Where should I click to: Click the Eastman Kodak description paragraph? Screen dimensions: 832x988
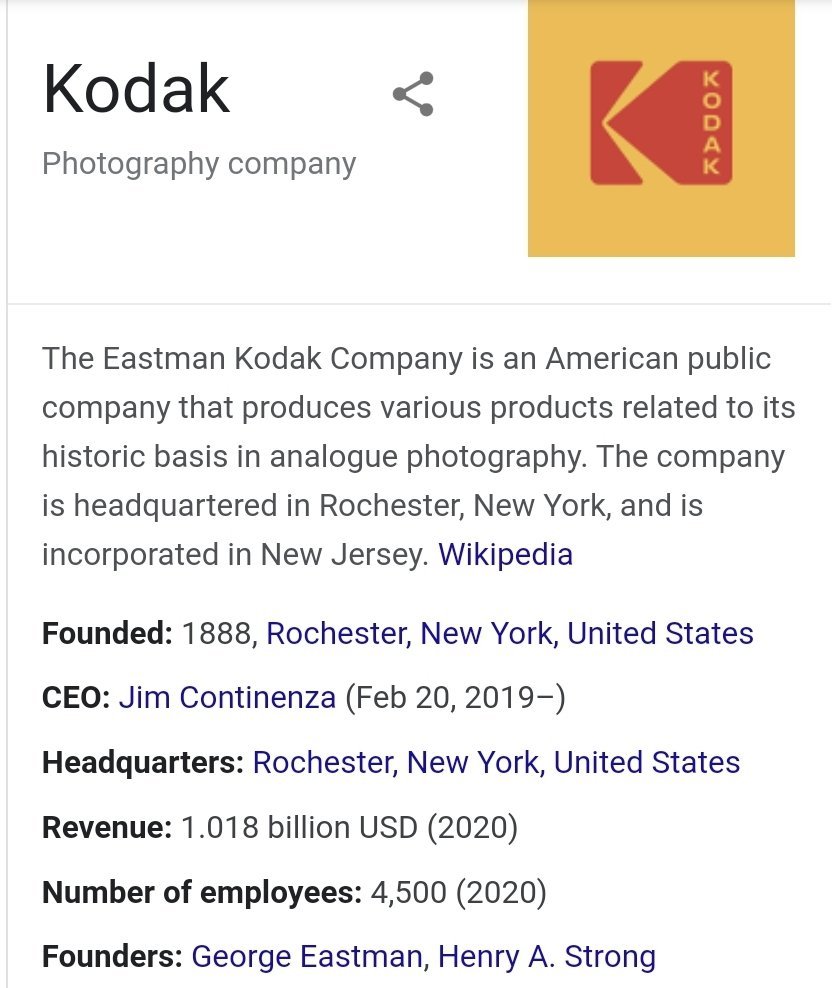coord(419,456)
